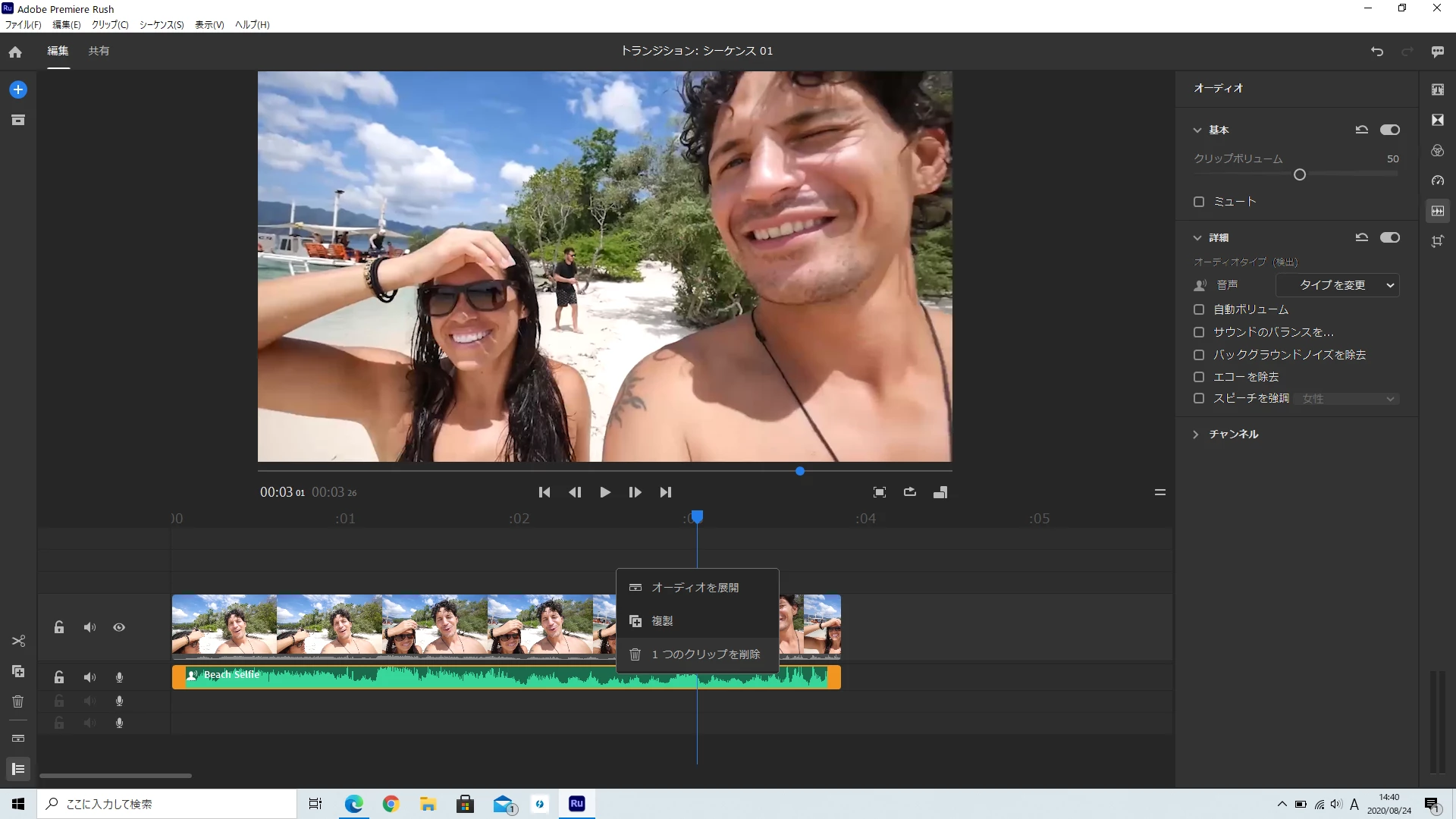Open the Color panel icon
This screenshot has width=1456, height=819.
click(x=1437, y=150)
